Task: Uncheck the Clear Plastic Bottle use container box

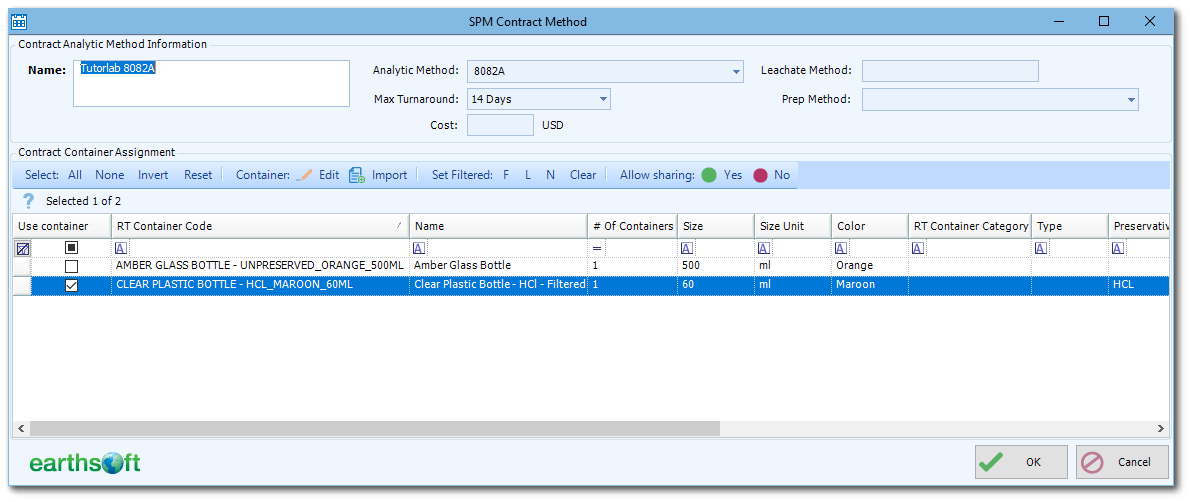Action: [71, 286]
